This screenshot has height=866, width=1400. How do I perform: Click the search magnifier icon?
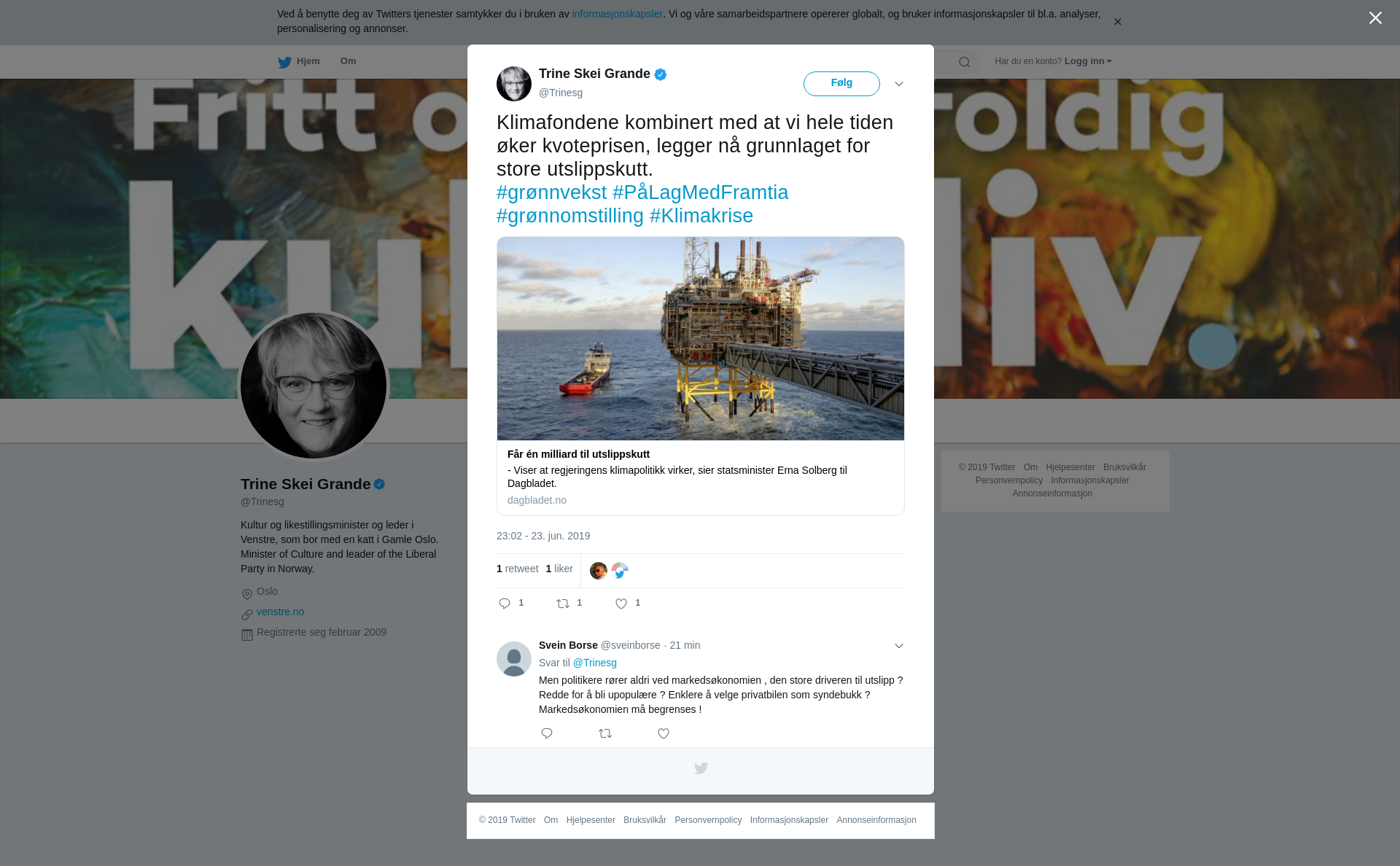pyautogui.click(x=965, y=62)
